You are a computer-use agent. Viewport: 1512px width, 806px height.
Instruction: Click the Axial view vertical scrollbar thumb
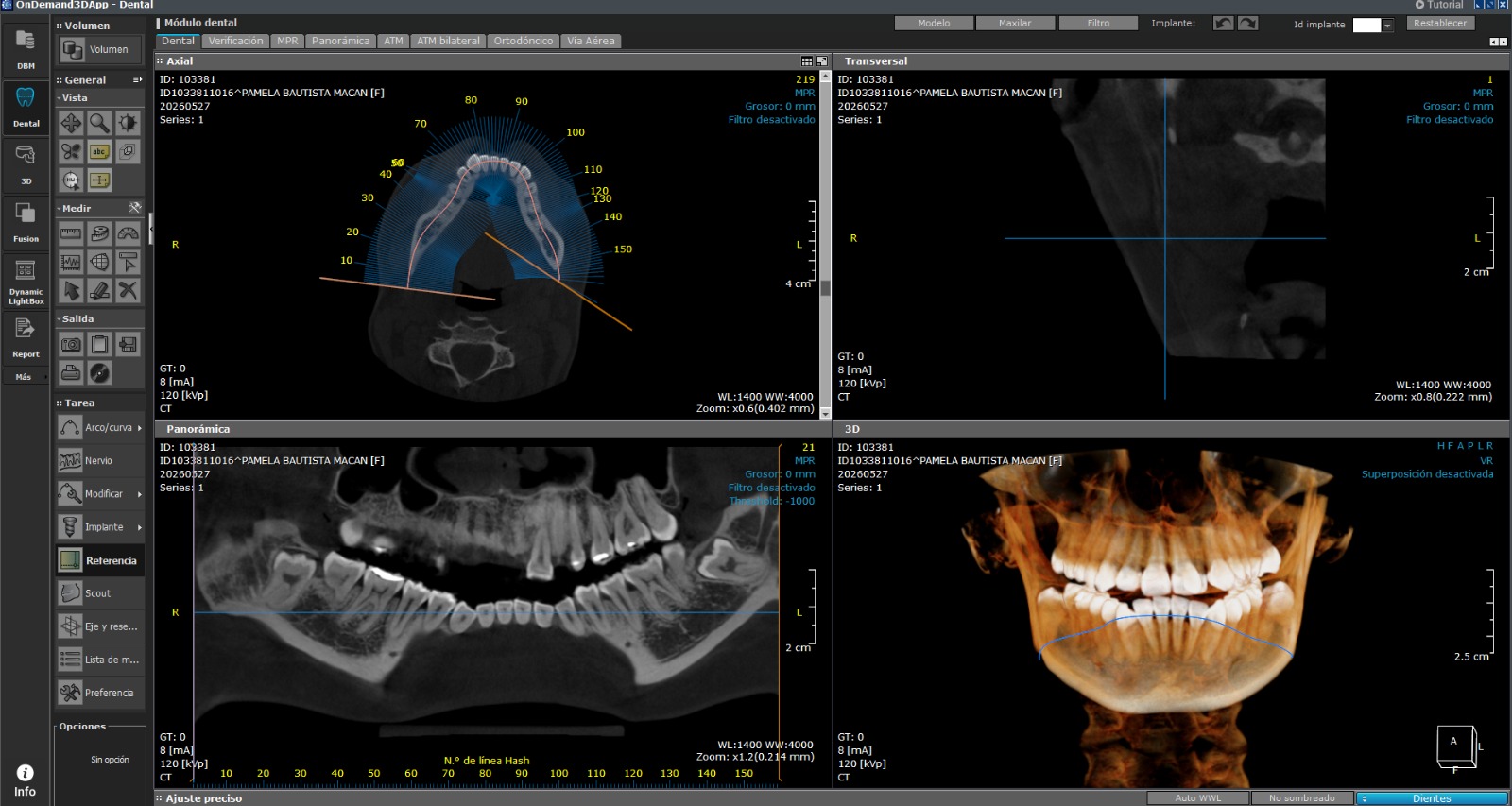(825, 288)
